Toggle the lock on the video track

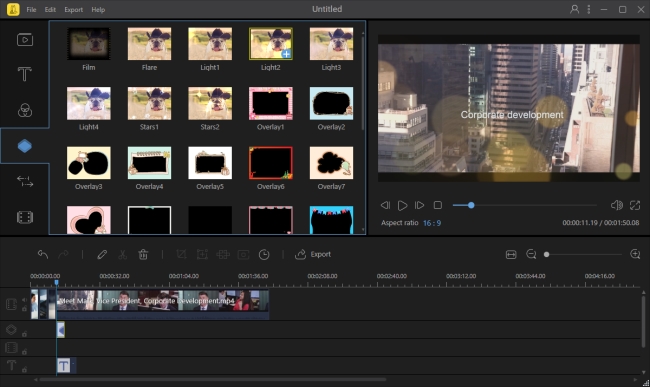24,309
